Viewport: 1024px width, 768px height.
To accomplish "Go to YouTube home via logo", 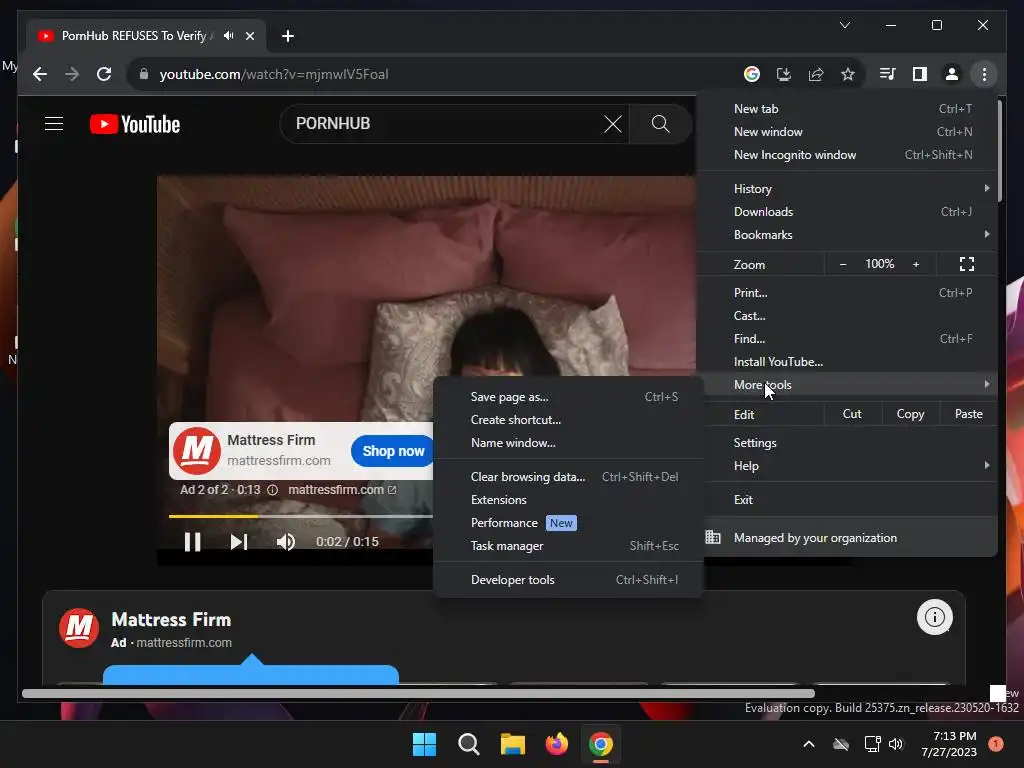I will coord(135,124).
